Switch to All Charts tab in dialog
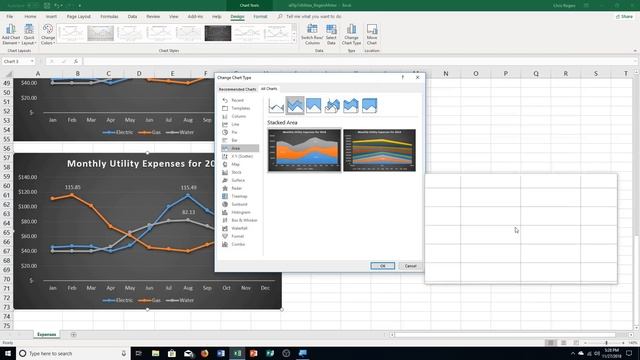This screenshot has width=640, height=360. [269, 89]
